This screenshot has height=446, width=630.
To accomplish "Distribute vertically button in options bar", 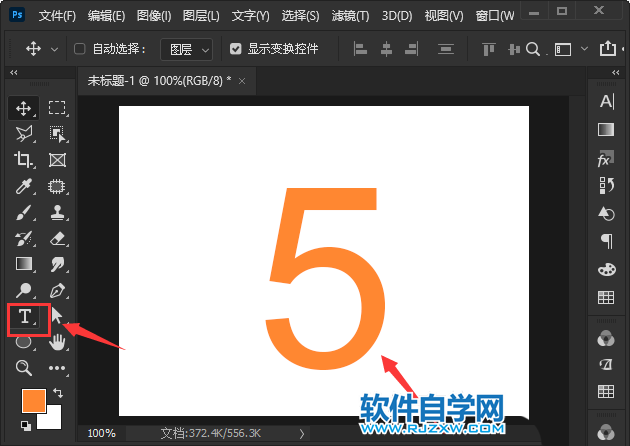I will coord(446,49).
